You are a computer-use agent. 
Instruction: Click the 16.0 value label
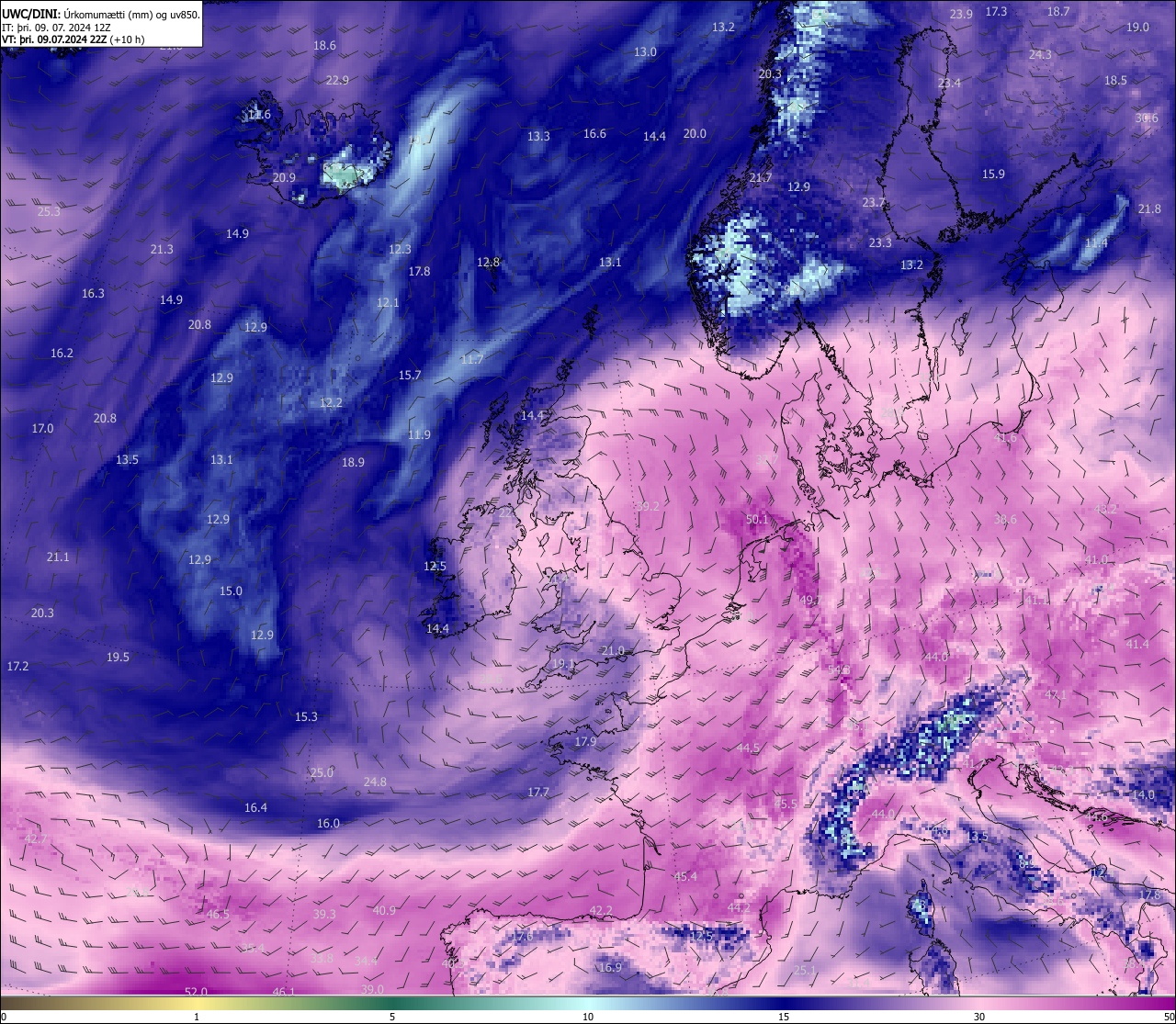coord(328,824)
